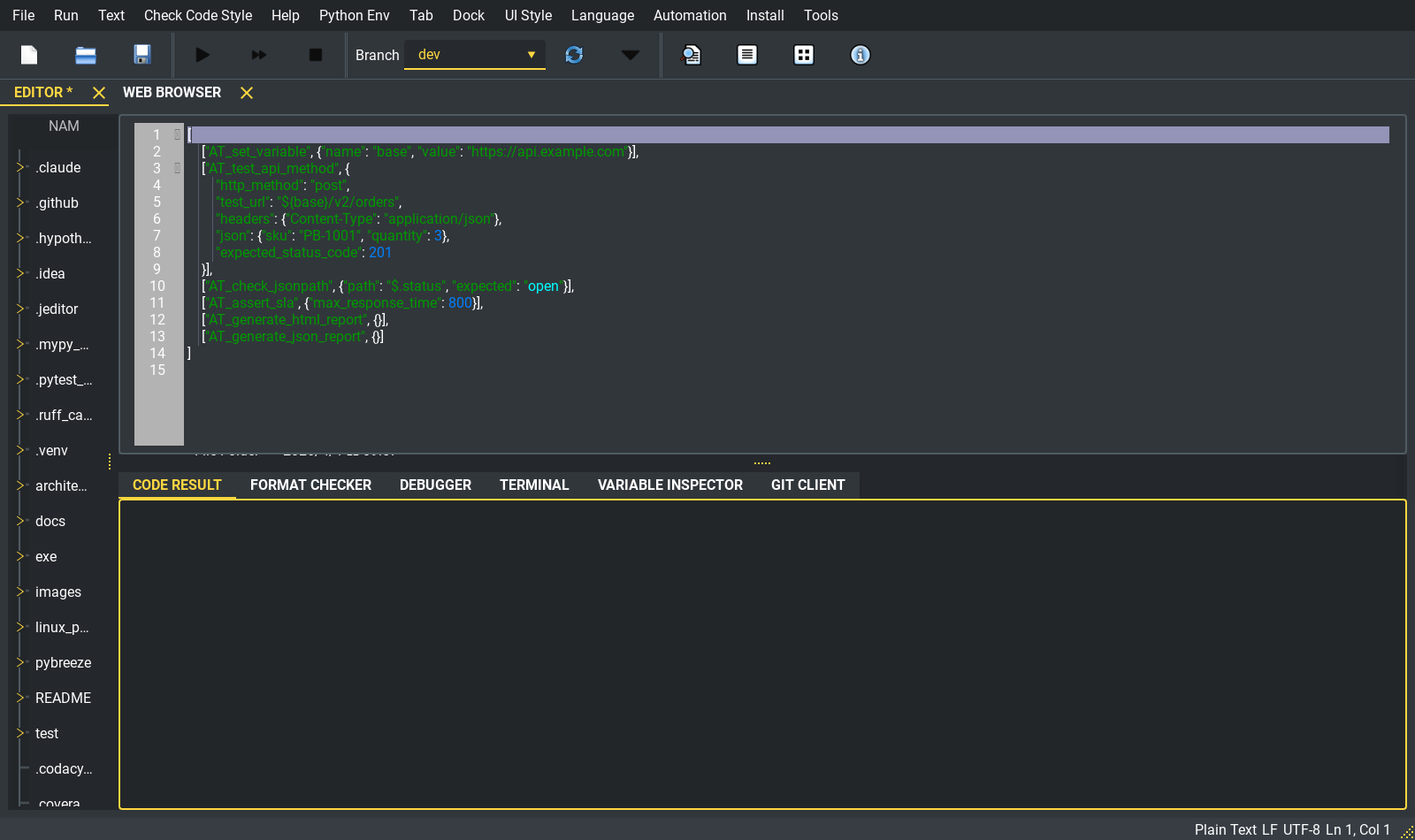1415x840 pixels.
Task: Expand the .venv folder arrow
Action: click(x=21, y=450)
